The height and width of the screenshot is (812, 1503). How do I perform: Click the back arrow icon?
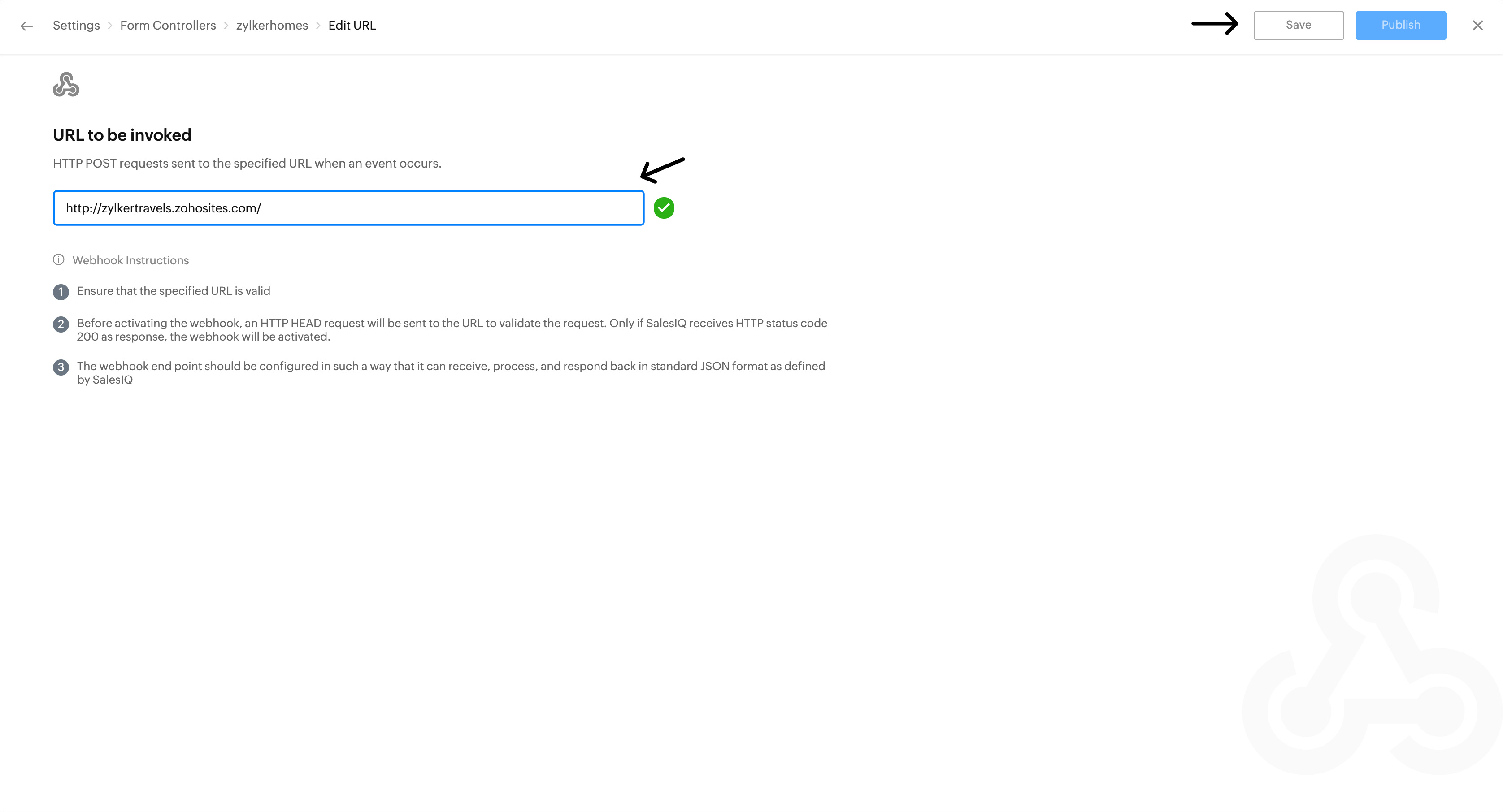pos(26,26)
